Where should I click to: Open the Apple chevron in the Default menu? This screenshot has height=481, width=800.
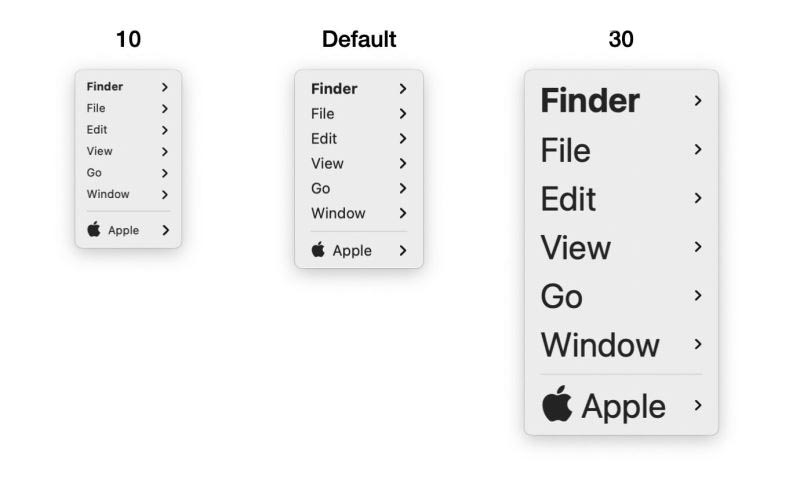[403, 250]
